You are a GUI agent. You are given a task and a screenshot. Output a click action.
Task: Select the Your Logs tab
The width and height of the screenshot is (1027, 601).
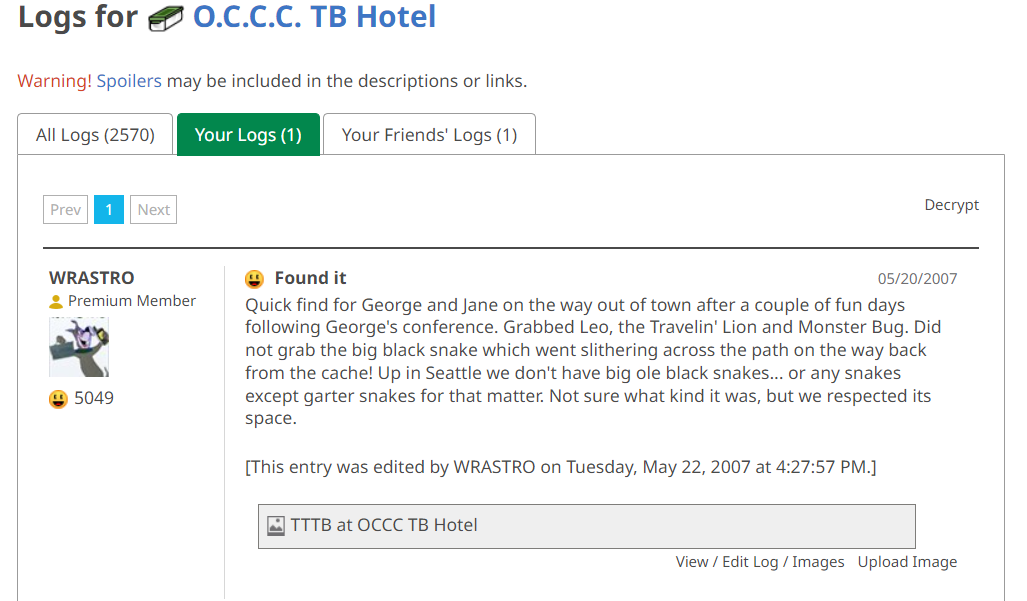pyautogui.click(x=248, y=135)
